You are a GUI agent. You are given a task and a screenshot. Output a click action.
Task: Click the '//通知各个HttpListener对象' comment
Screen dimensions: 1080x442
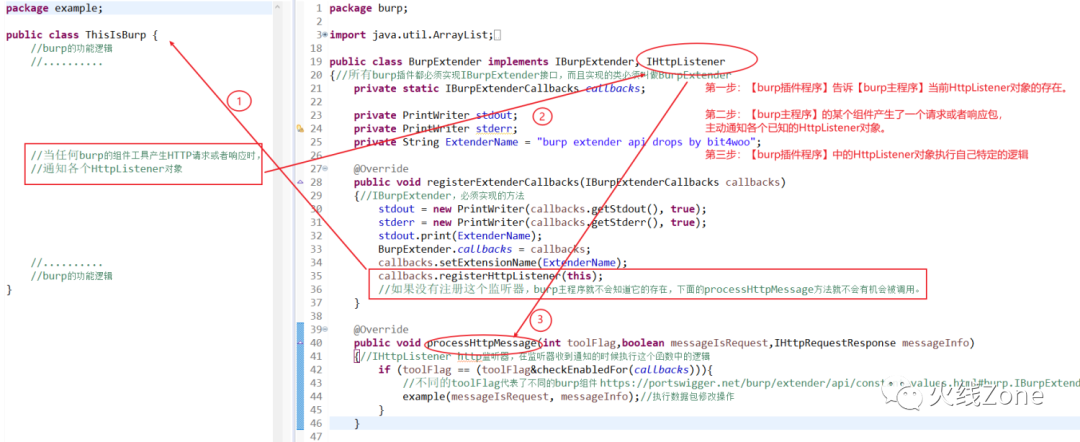pos(107,169)
